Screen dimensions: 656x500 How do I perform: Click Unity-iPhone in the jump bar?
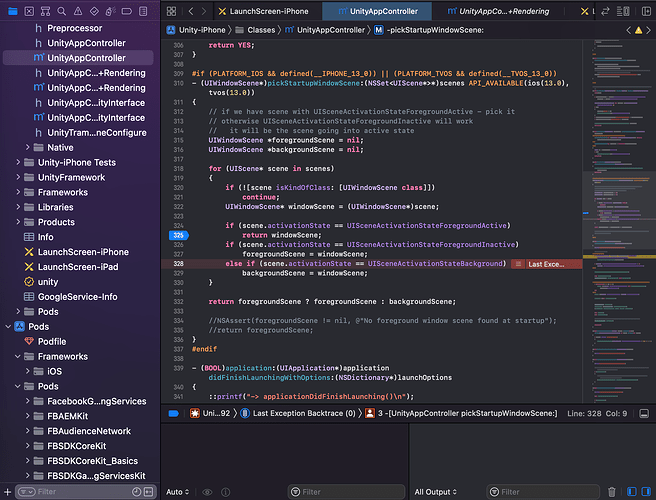pos(196,30)
